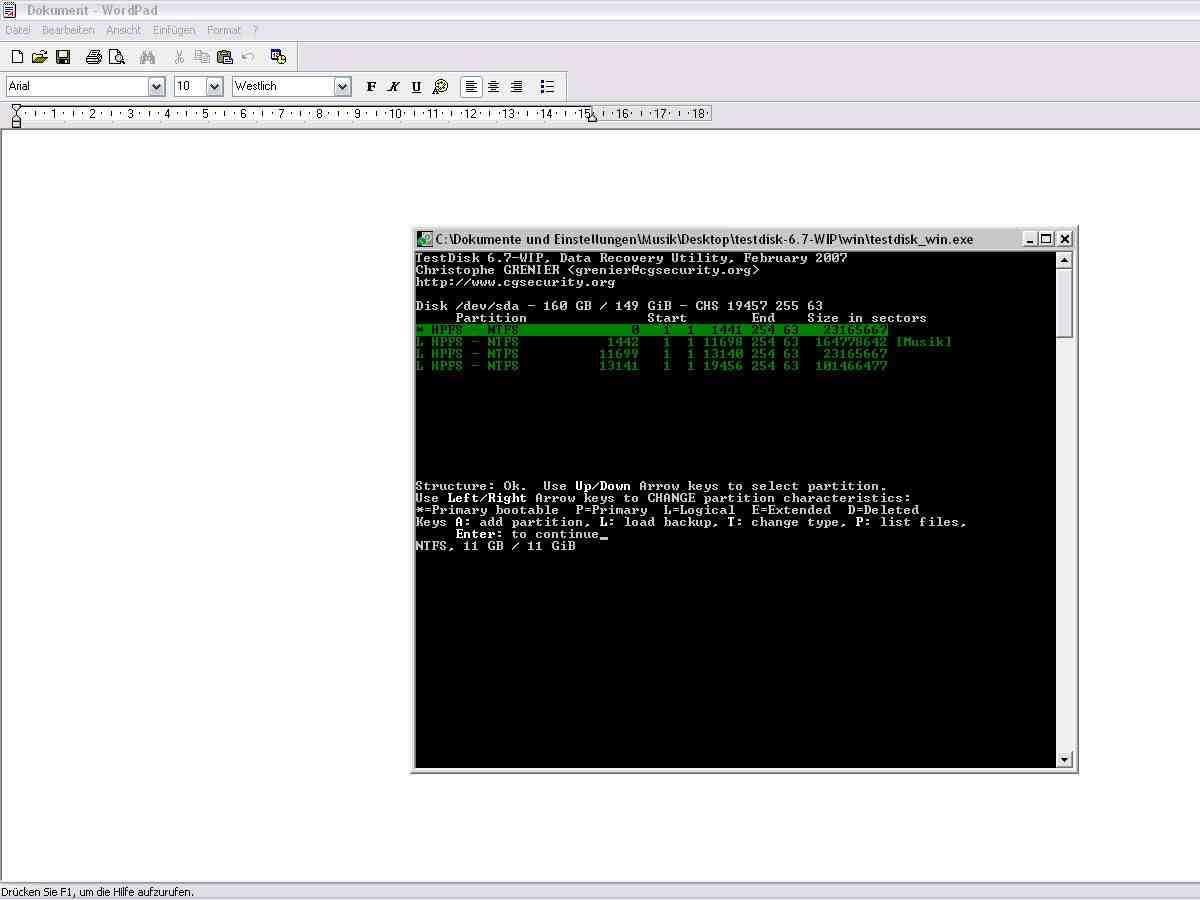Close the testdisk console window
Viewport: 1200px width, 900px height.
pyautogui.click(x=1065, y=239)
